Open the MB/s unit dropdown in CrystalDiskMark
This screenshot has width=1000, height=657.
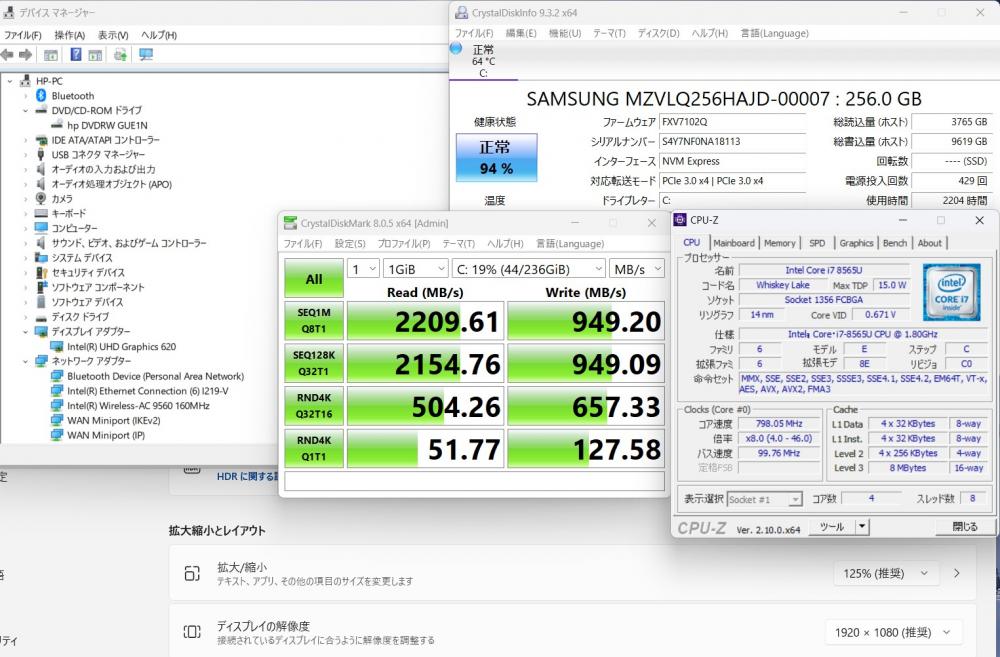tap(637, 269)
